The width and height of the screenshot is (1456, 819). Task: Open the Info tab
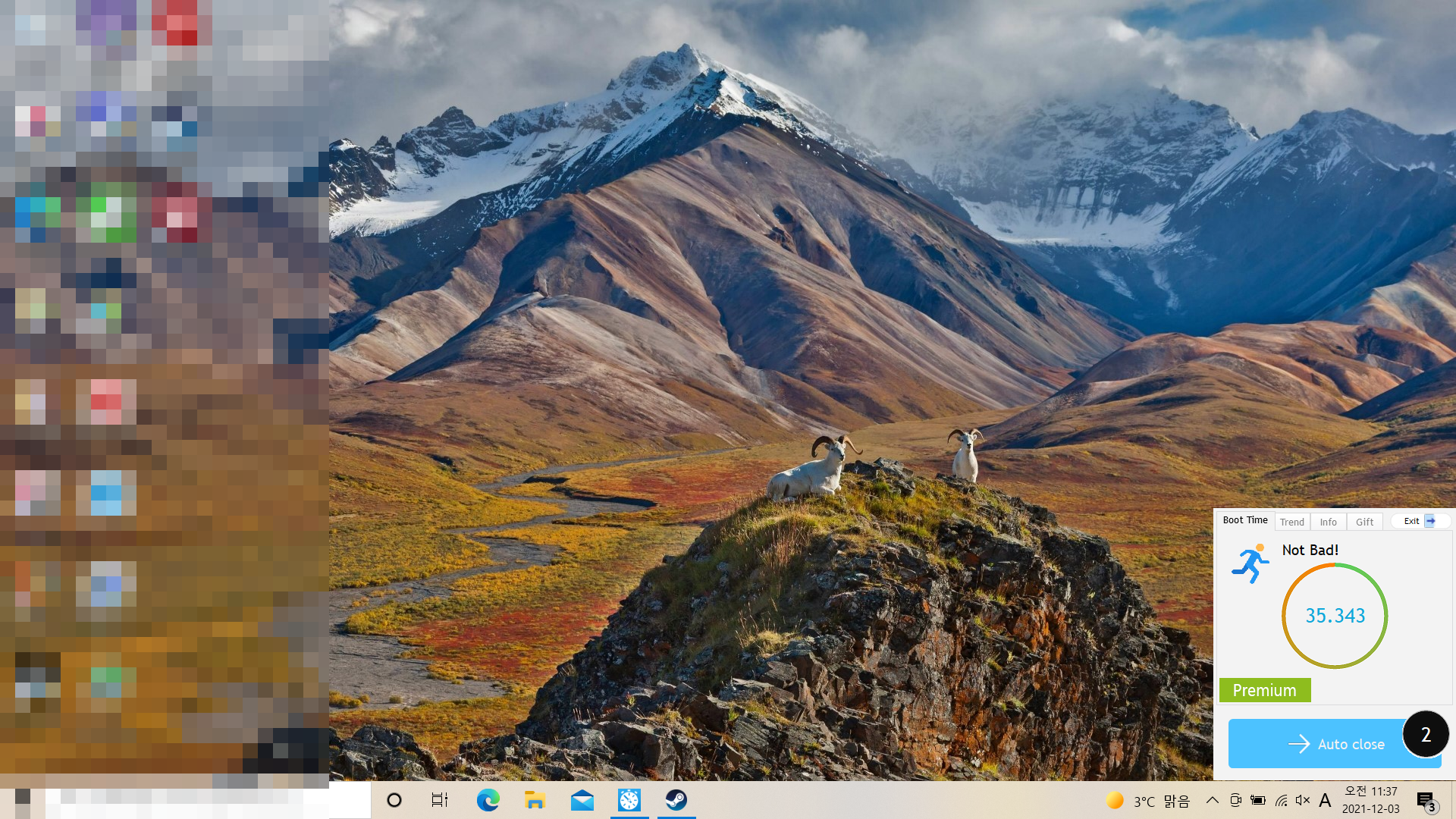pos(1328,522)
